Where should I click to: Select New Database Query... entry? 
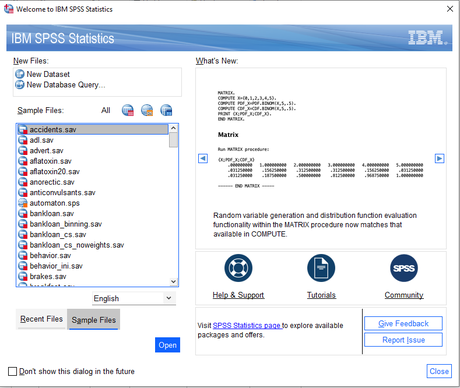[x=66, y=85]
